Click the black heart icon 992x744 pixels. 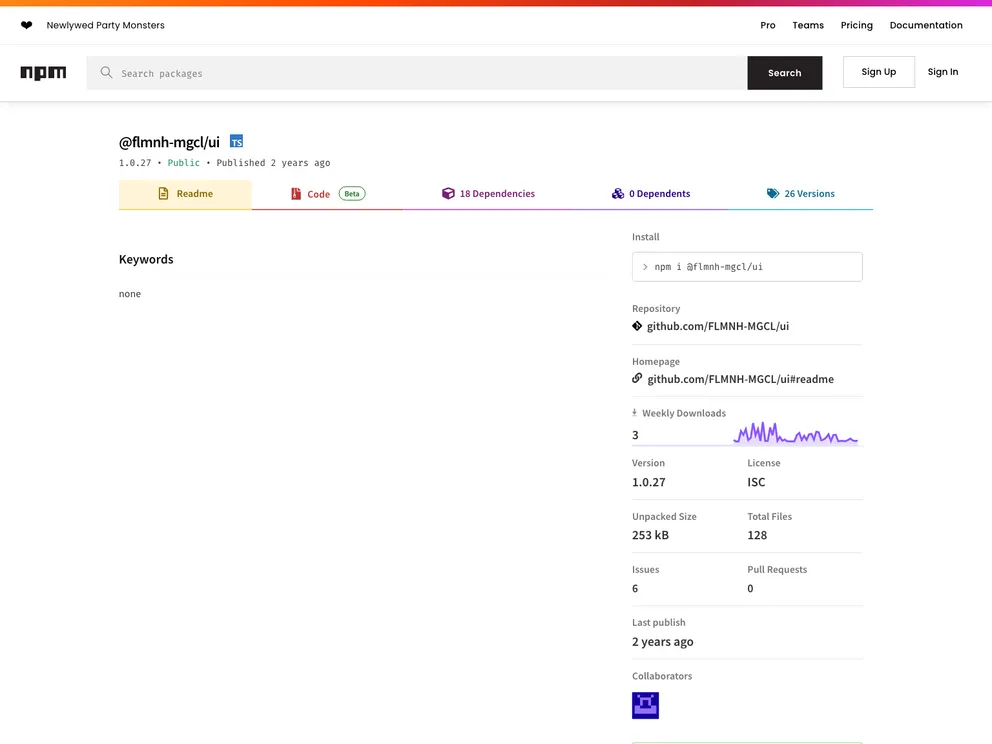tap(26, 25)
